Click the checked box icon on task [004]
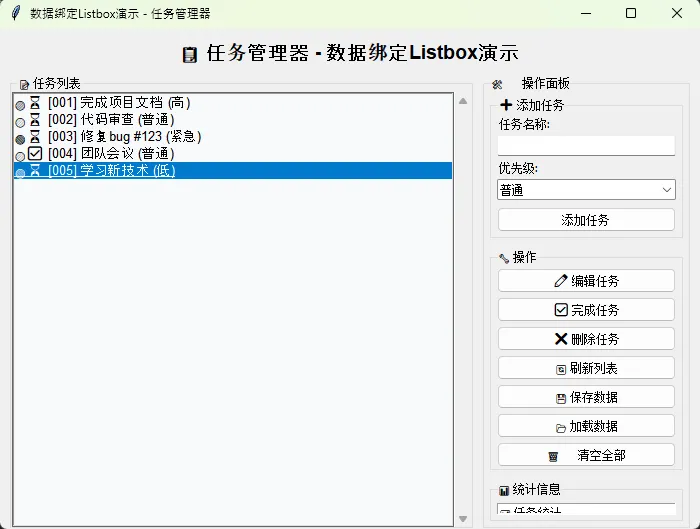The image size is (700, 529). click(35, 154)
